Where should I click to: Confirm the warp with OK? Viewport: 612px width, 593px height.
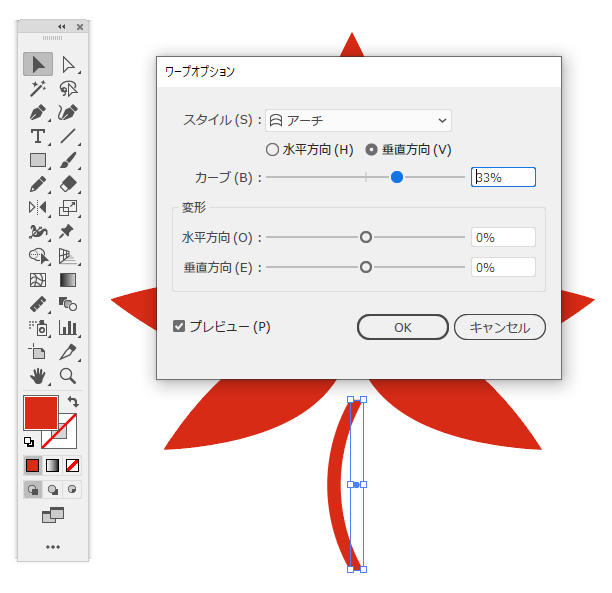click(402, 327)
